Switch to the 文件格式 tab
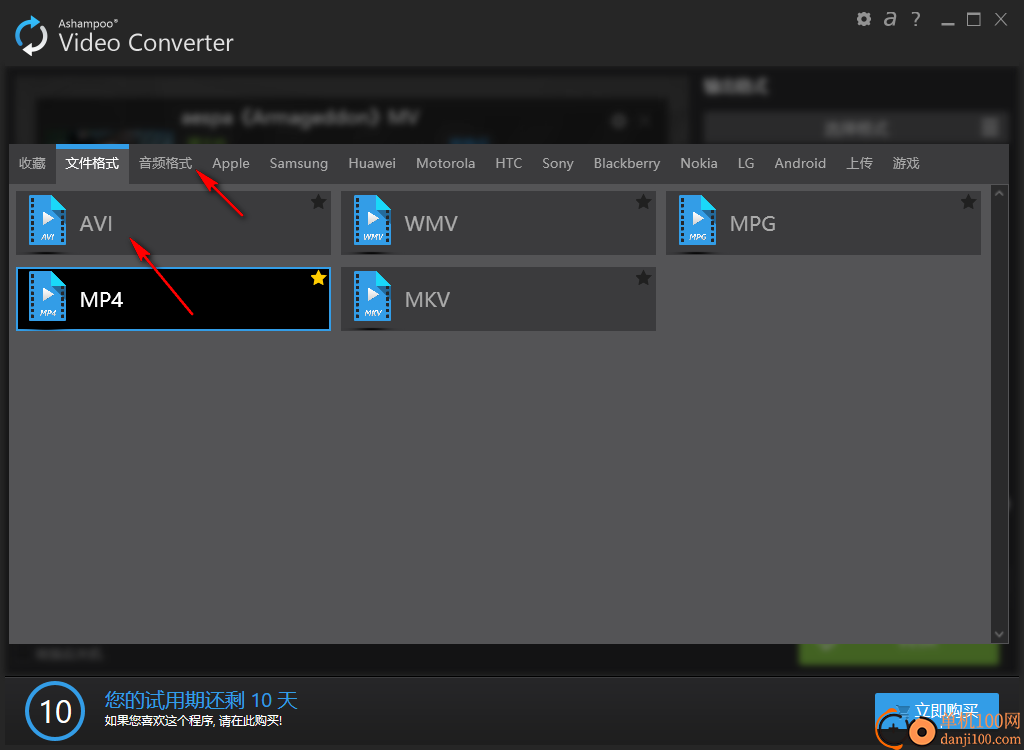The width and height of the screenshot is (1024, 750). coord(92,163)
